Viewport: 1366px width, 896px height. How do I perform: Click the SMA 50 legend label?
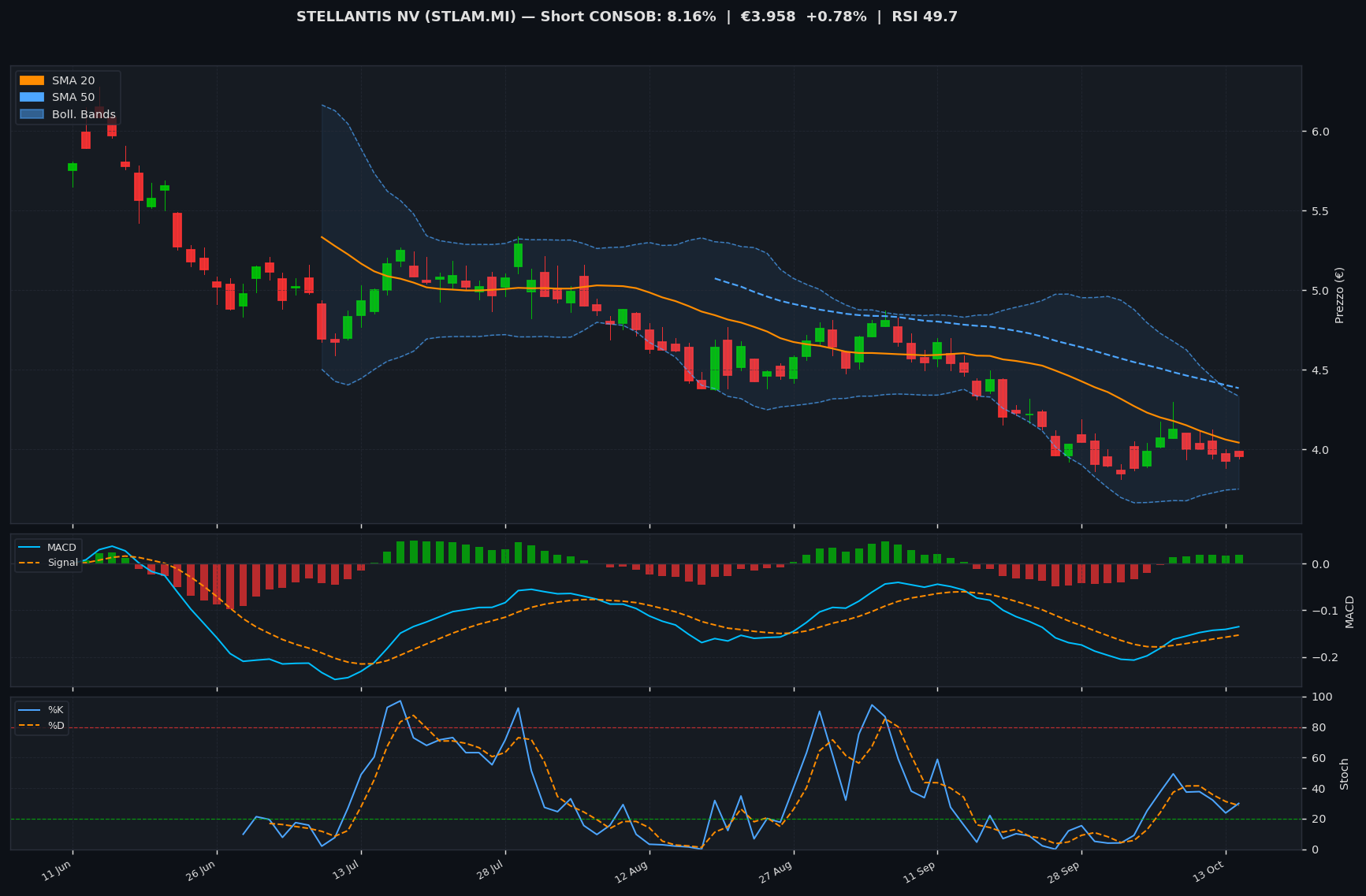click(73, 97)
